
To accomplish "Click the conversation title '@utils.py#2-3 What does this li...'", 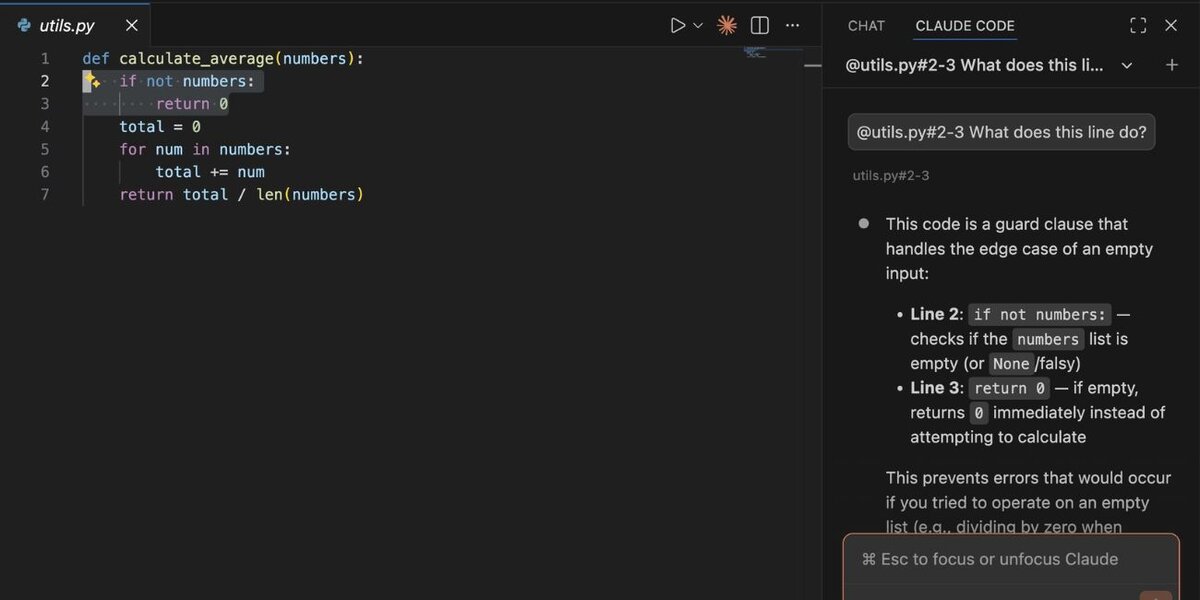I will [x=975, y=65].
